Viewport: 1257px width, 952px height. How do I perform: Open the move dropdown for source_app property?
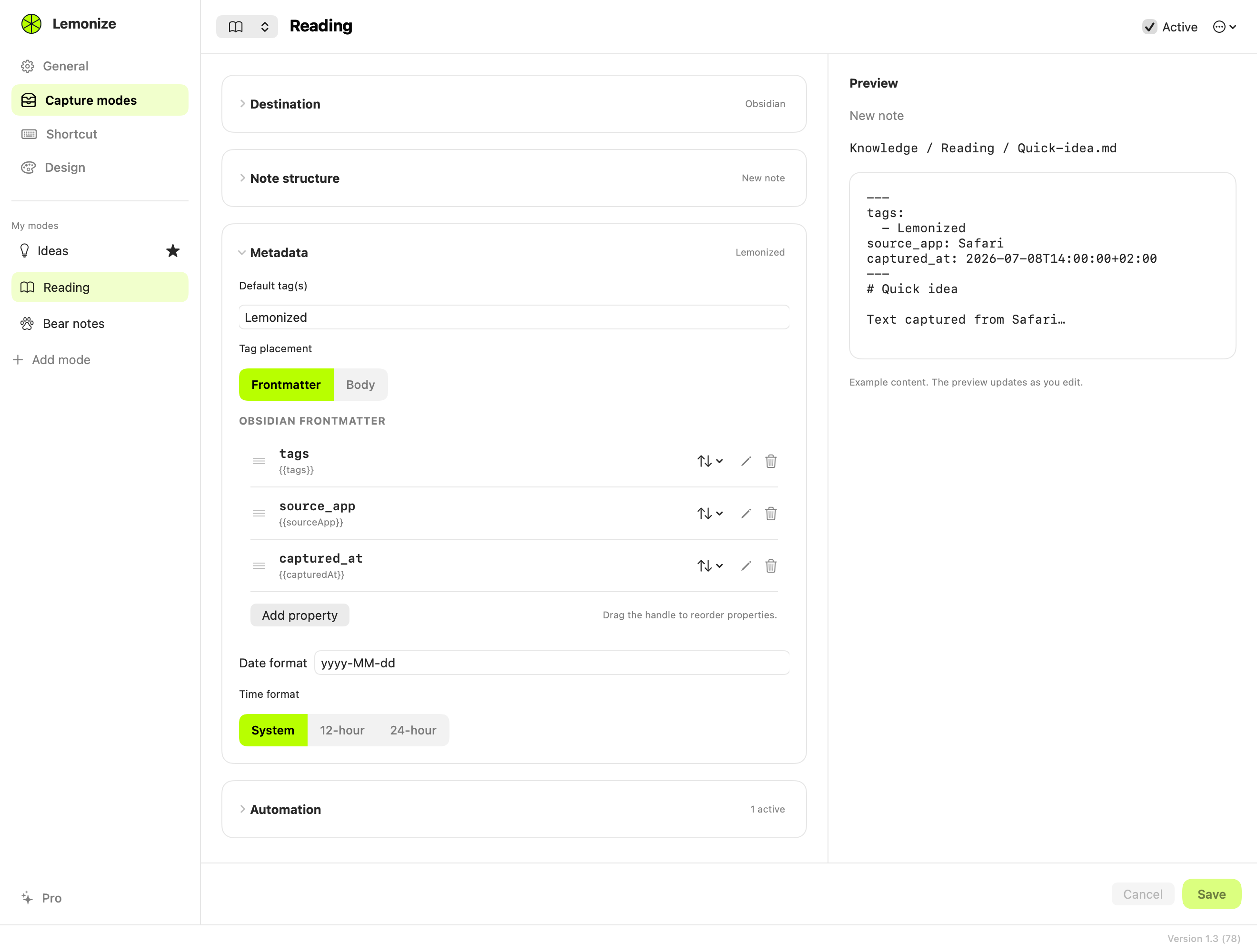[x=710, y=514]
